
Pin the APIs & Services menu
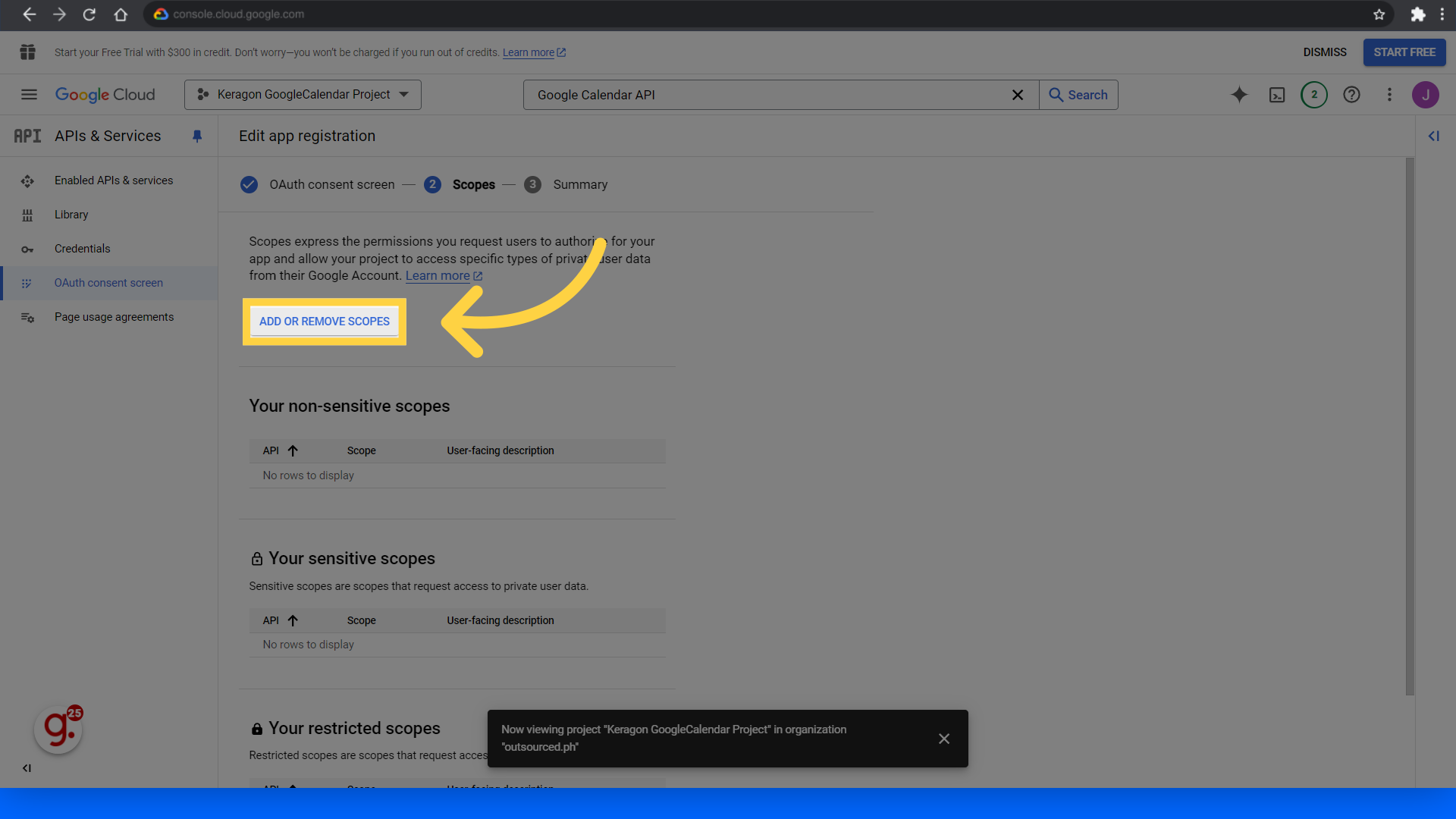point(197,136)
